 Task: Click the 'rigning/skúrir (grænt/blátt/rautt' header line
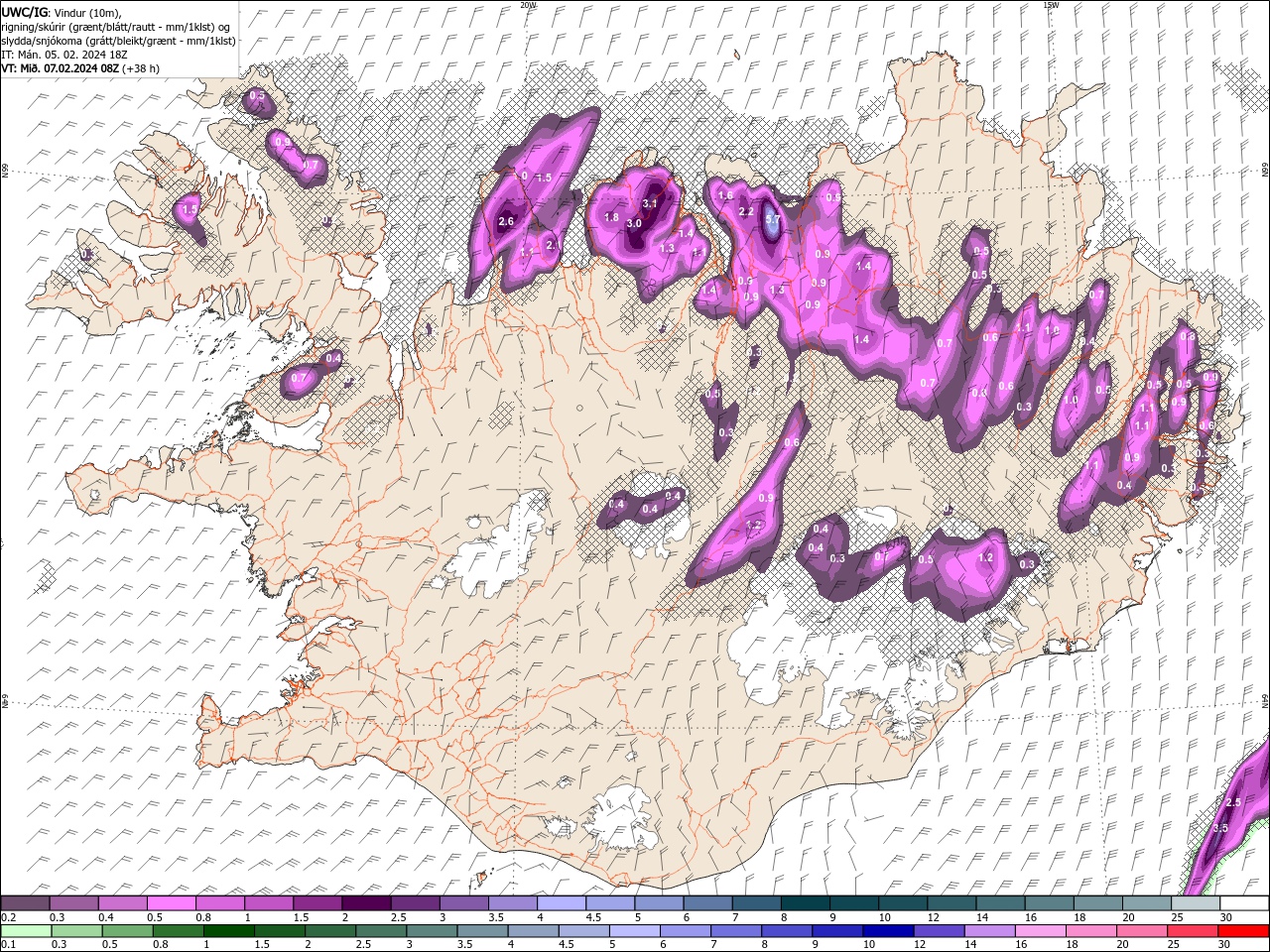[115, 27]
